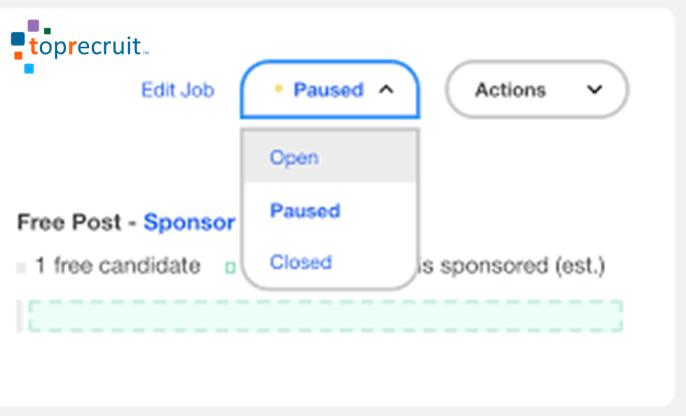Screen dimensions: 686x416
Task: Collapse the status menu via up chevron
Action: click(x=386, y=90)
